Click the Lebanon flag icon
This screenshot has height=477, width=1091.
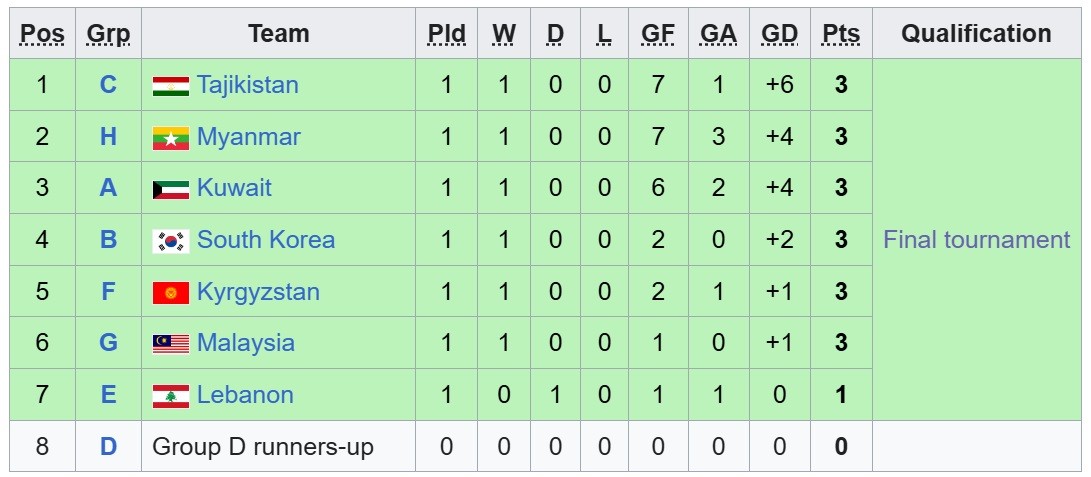170,396
